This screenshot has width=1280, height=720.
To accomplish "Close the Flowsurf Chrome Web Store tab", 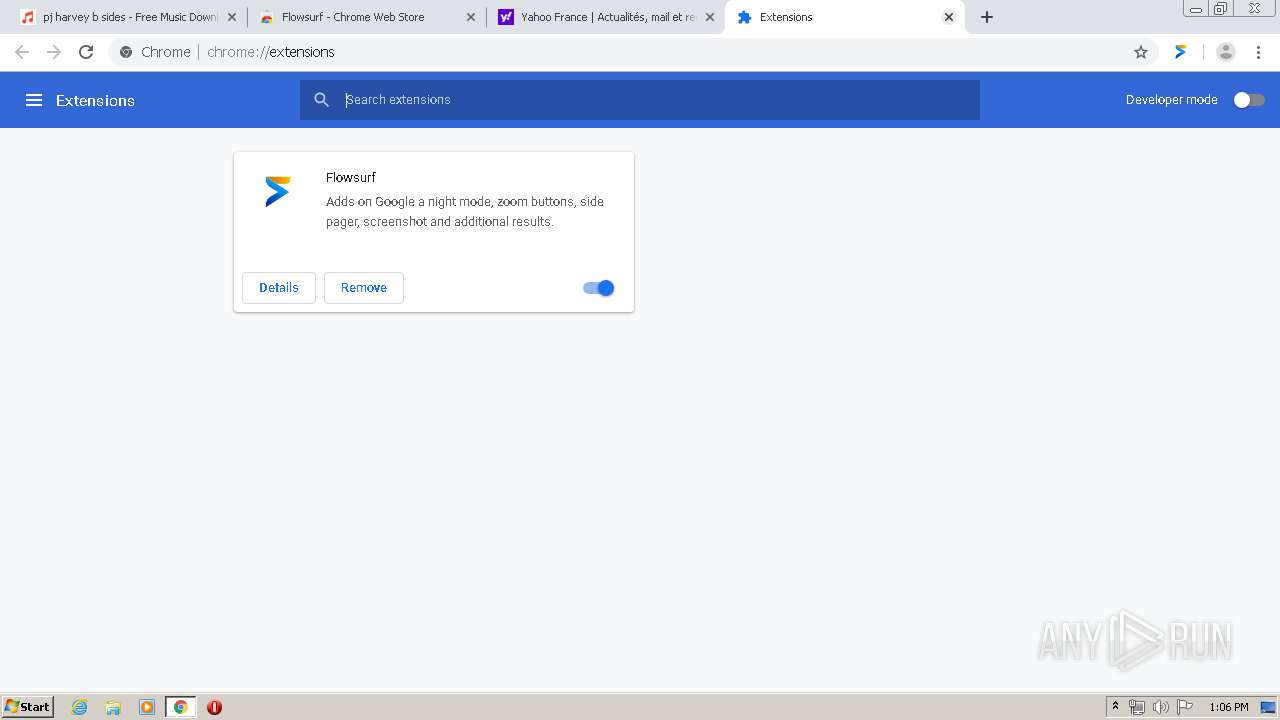I will pyautogui.click(x=471, y=17).
